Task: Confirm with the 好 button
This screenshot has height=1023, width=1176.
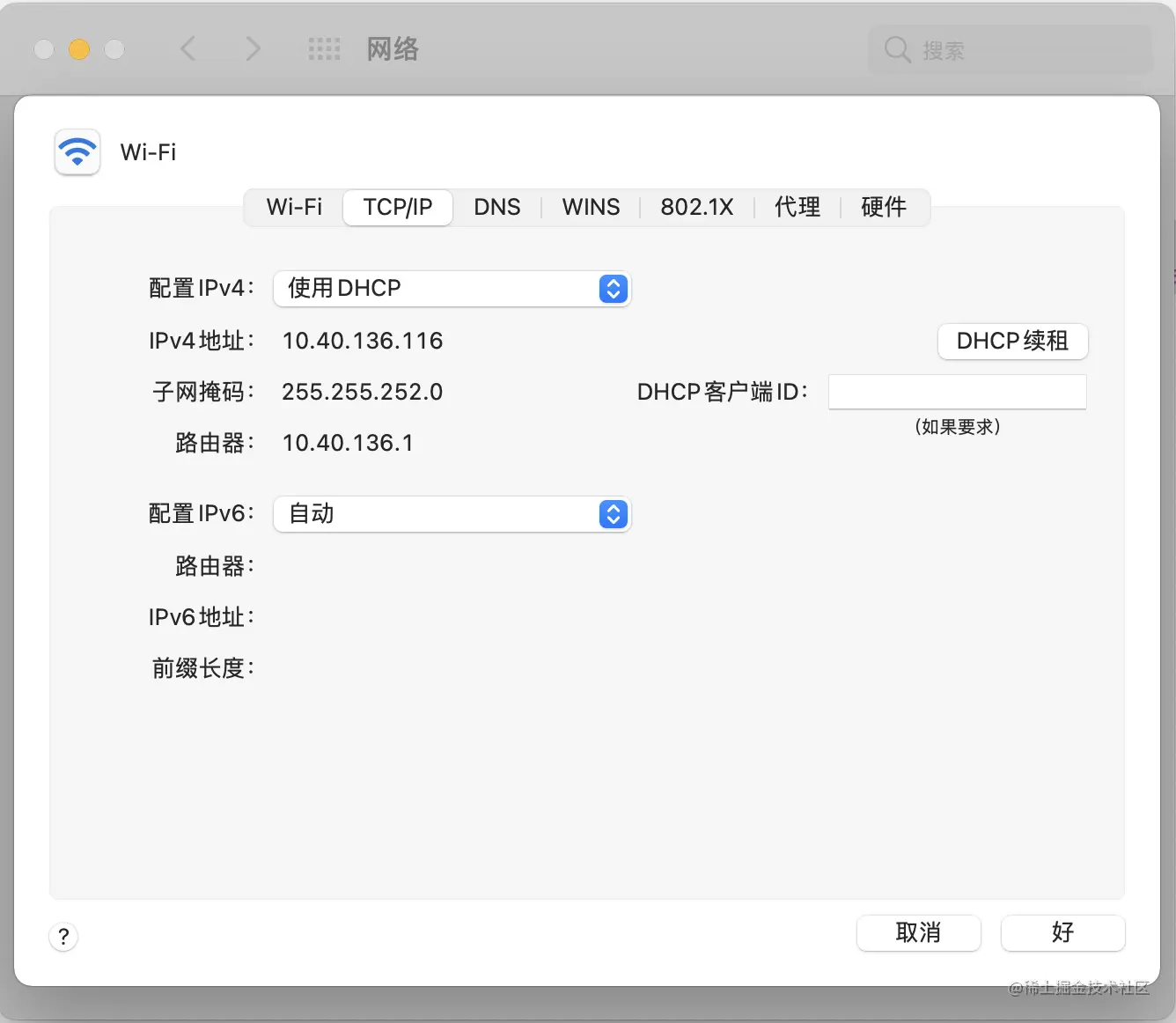Action: coord(1062,933)
